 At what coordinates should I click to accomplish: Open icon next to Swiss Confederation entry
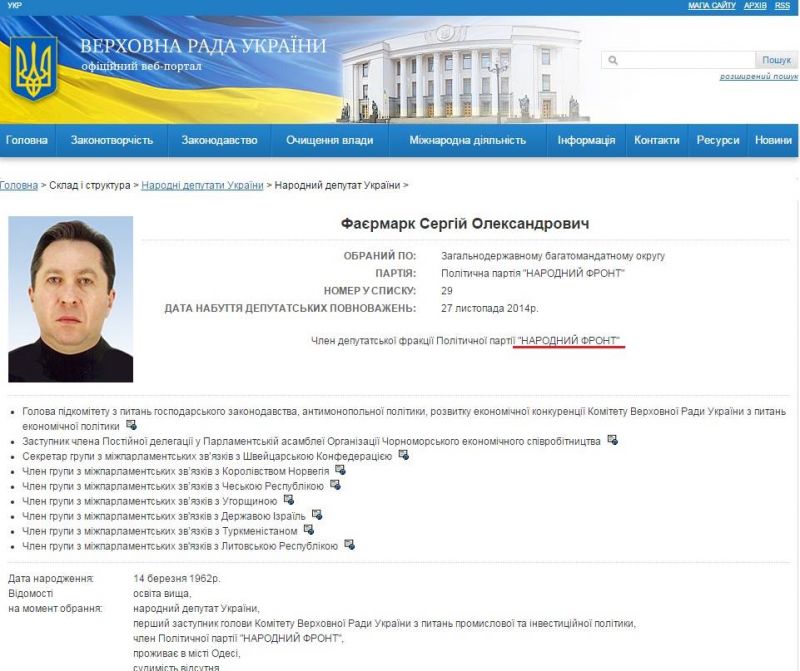pos(403,455)
